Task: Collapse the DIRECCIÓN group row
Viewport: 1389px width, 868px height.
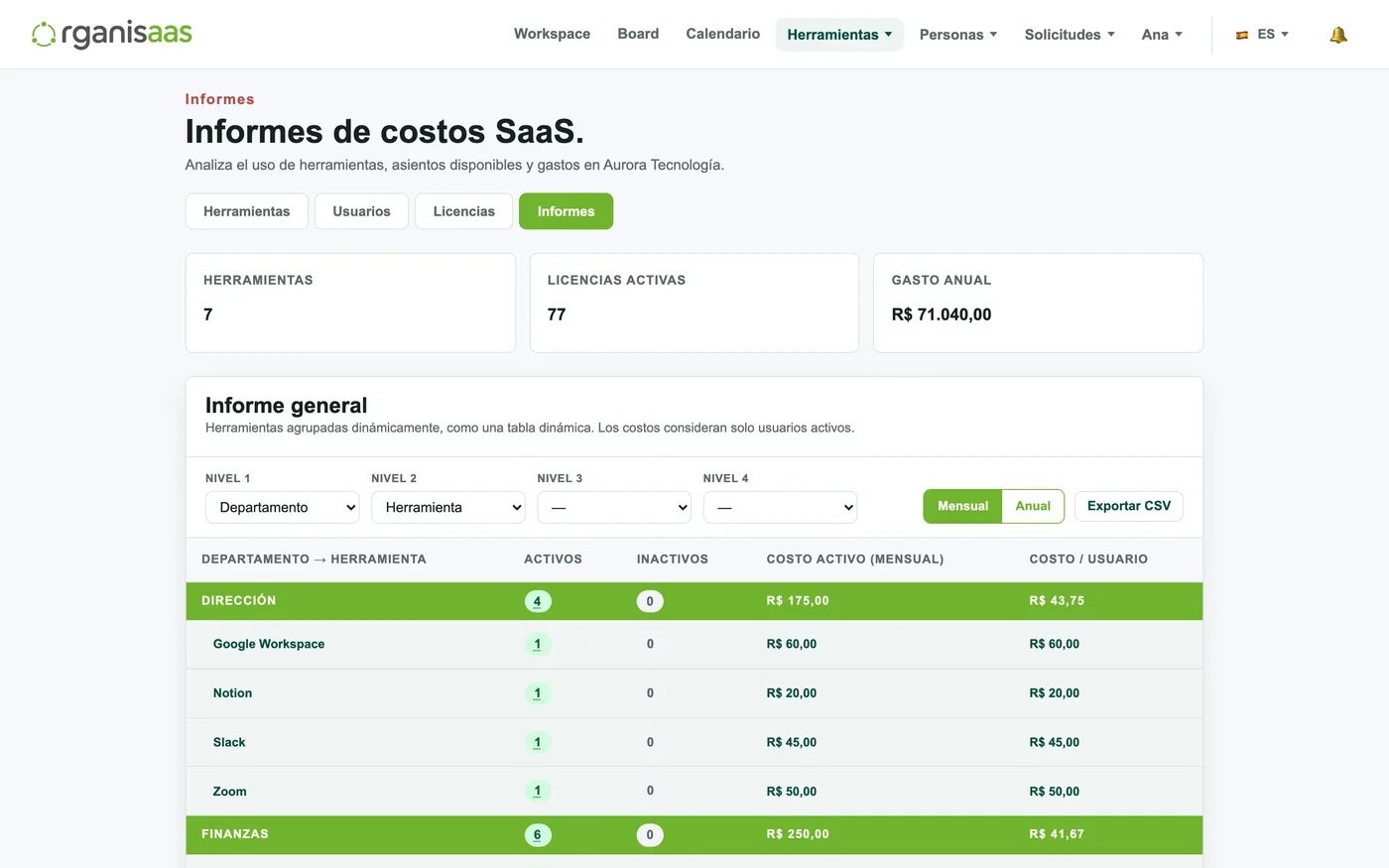Action: click(x=694, y=601)
